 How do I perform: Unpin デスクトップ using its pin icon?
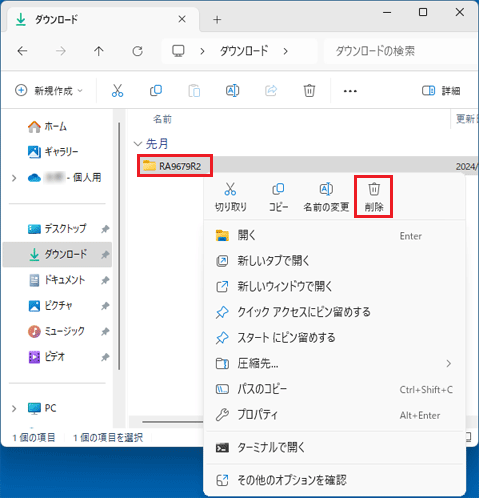coord(105,229)
